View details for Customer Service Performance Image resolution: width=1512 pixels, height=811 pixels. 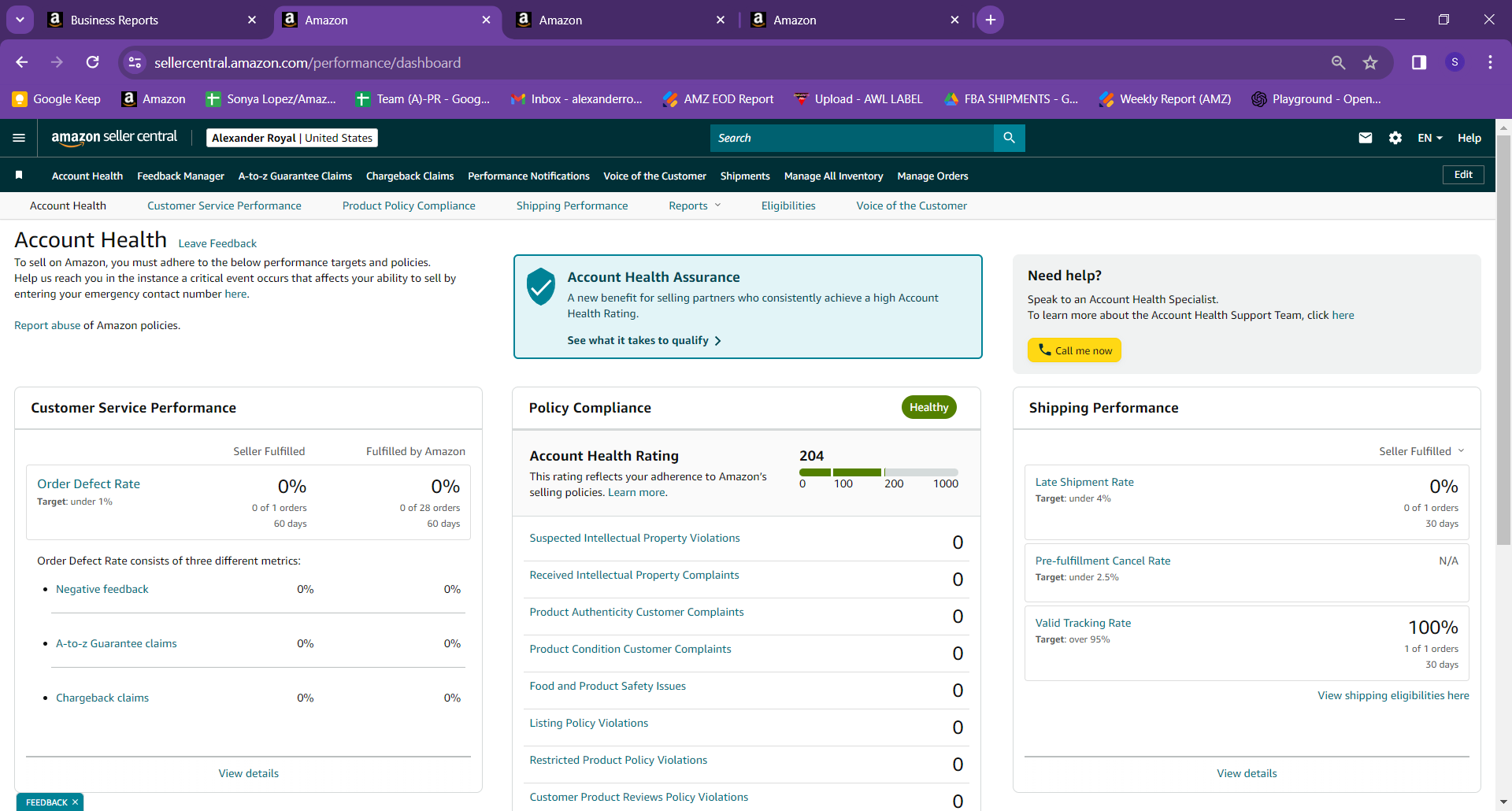coord(249,773)
